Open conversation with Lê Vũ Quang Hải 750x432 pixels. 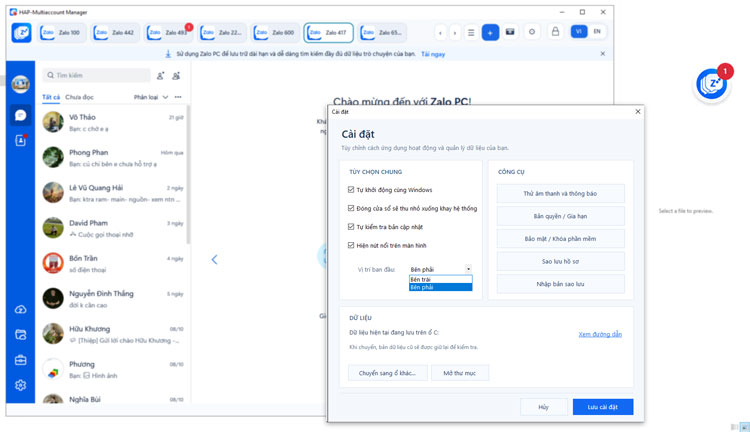[x=113, y=193]
